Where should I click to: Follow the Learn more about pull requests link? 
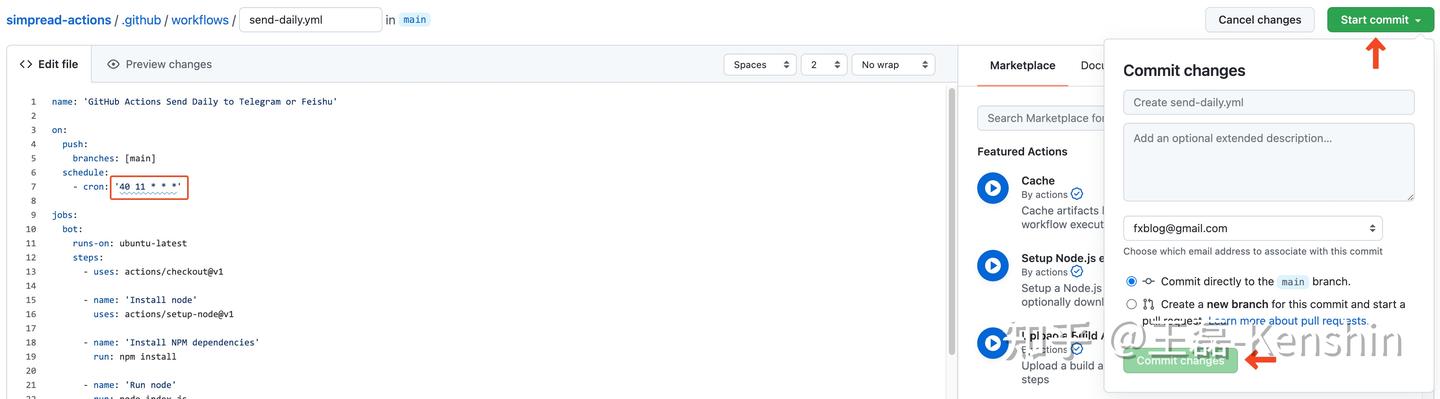pos(1288,321)
